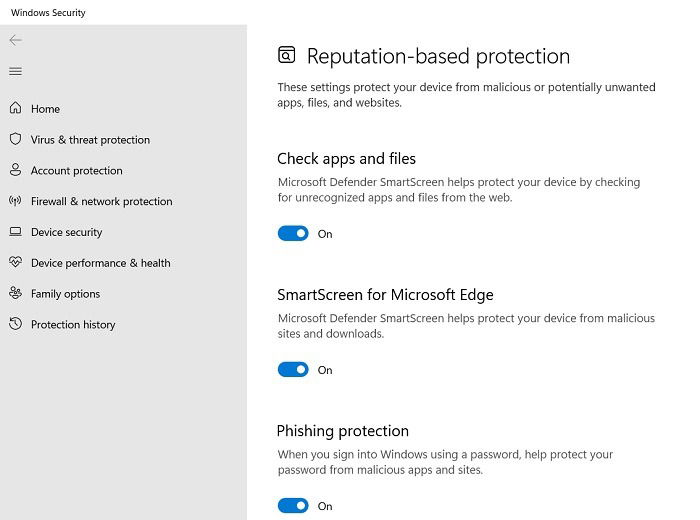The height and width of the screenshot is (520, 700).
Task: Open the Protection history section
Action: (x=73, y=324)
